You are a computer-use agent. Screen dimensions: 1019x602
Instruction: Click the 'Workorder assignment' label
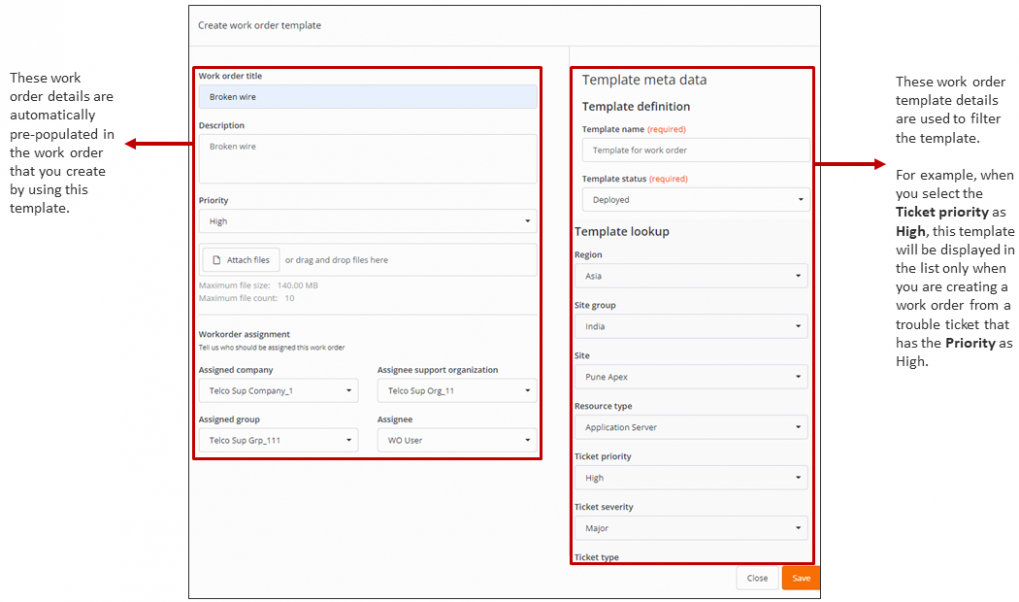244,334
